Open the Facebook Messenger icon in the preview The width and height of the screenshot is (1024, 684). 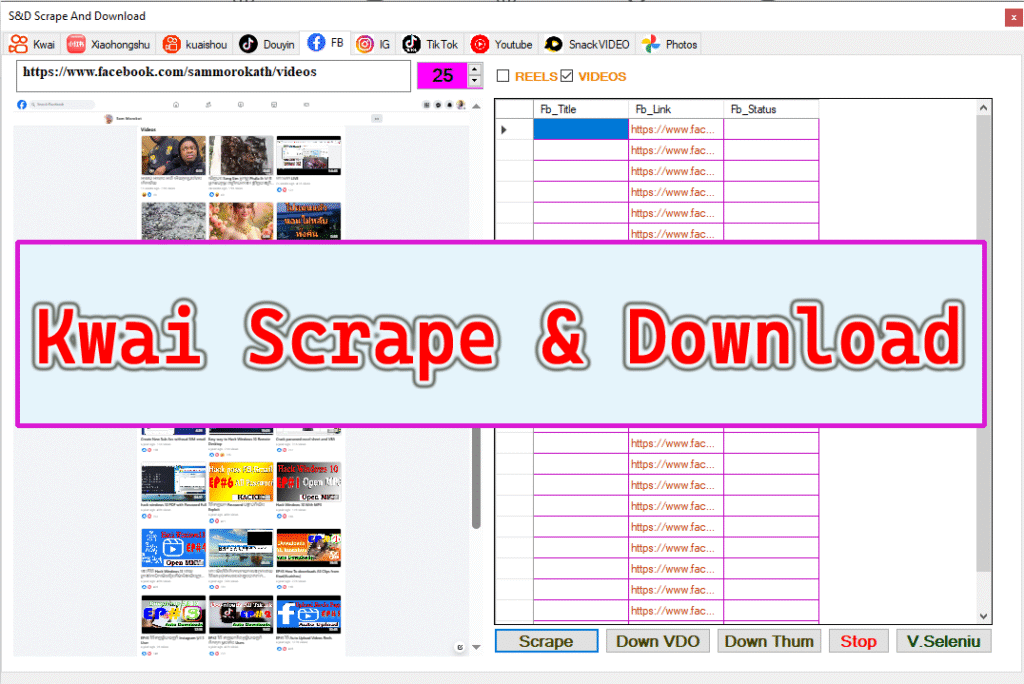(438, 105)
